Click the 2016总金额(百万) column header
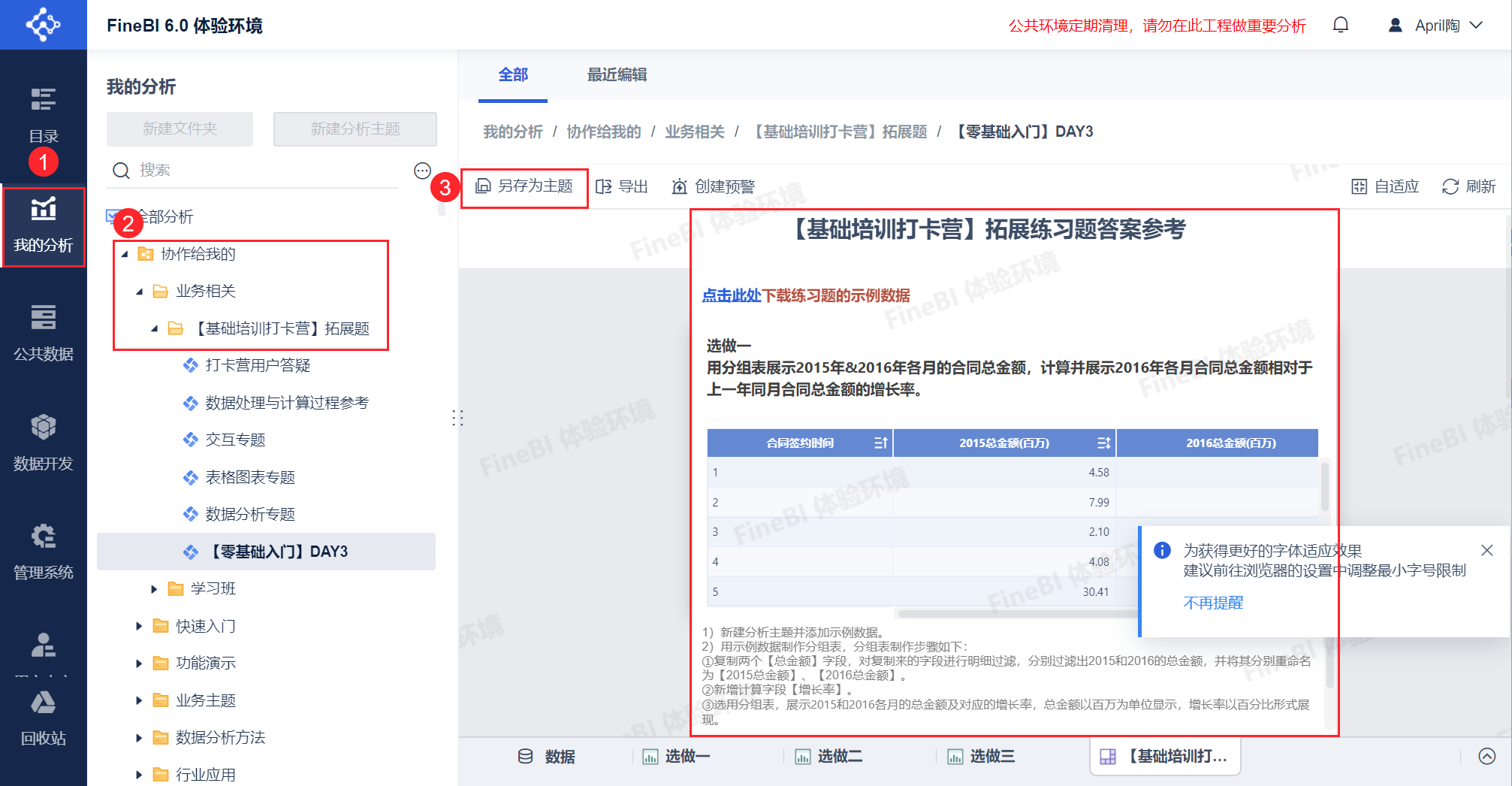 [1217, 443]
